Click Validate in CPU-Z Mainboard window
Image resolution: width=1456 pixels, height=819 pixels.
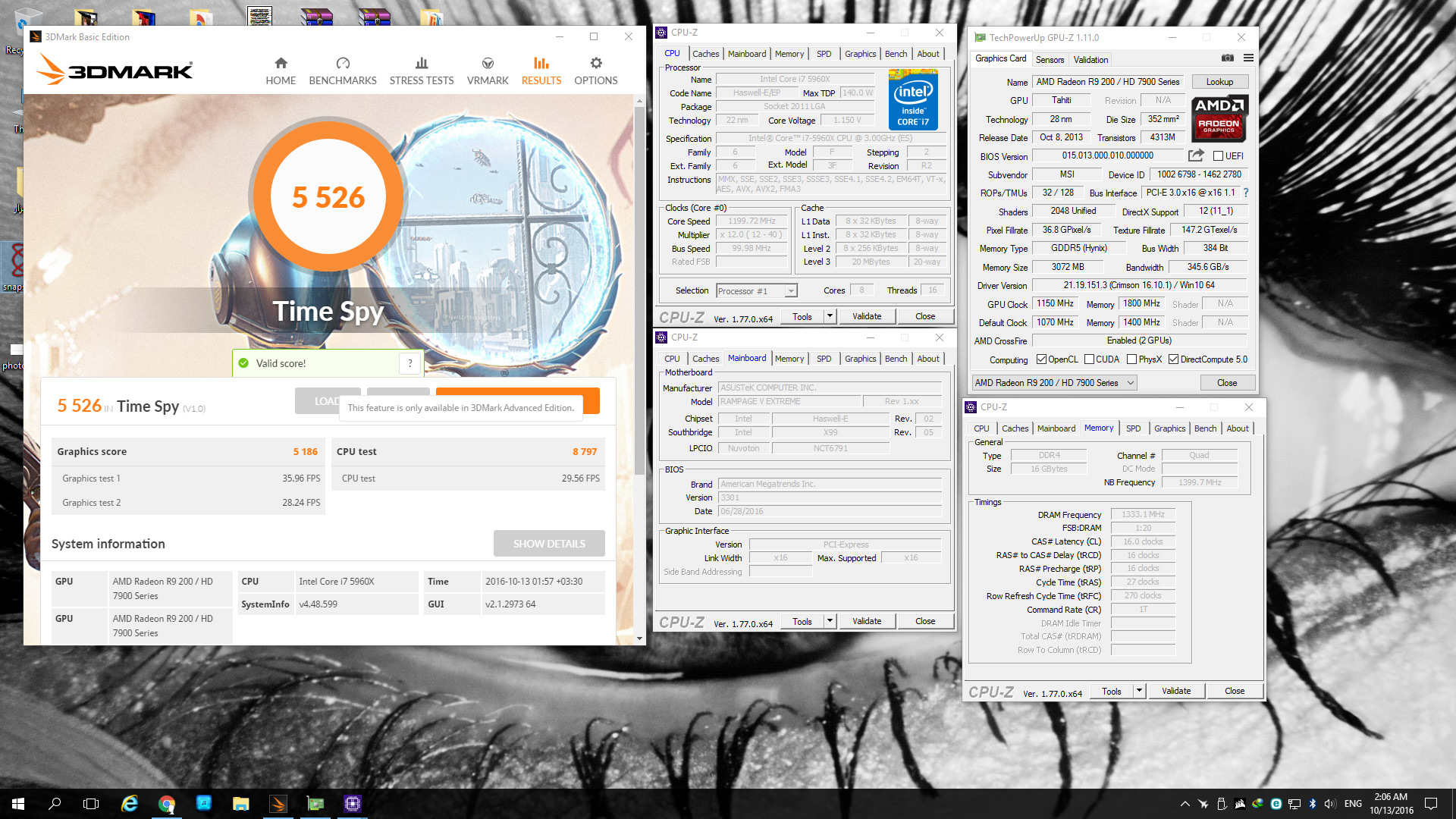867,621
